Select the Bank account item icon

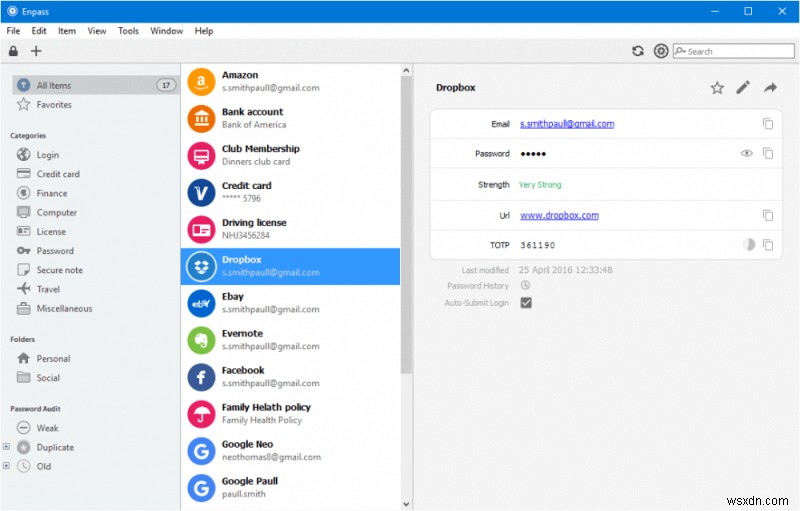point(201,118)
